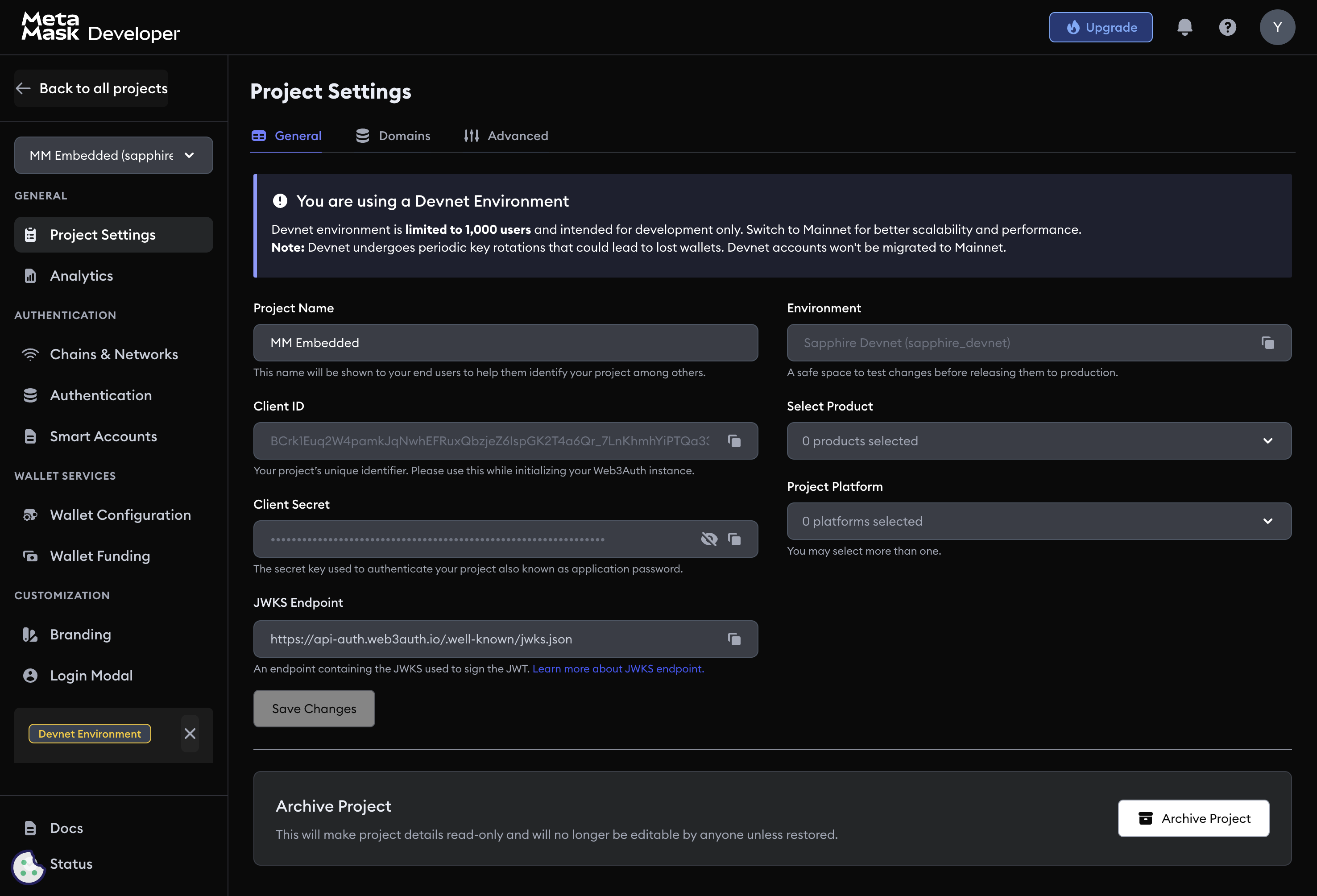Open the user avatar labeled Y
This screenshot has height=896, width=1317.
(1277, 27)
